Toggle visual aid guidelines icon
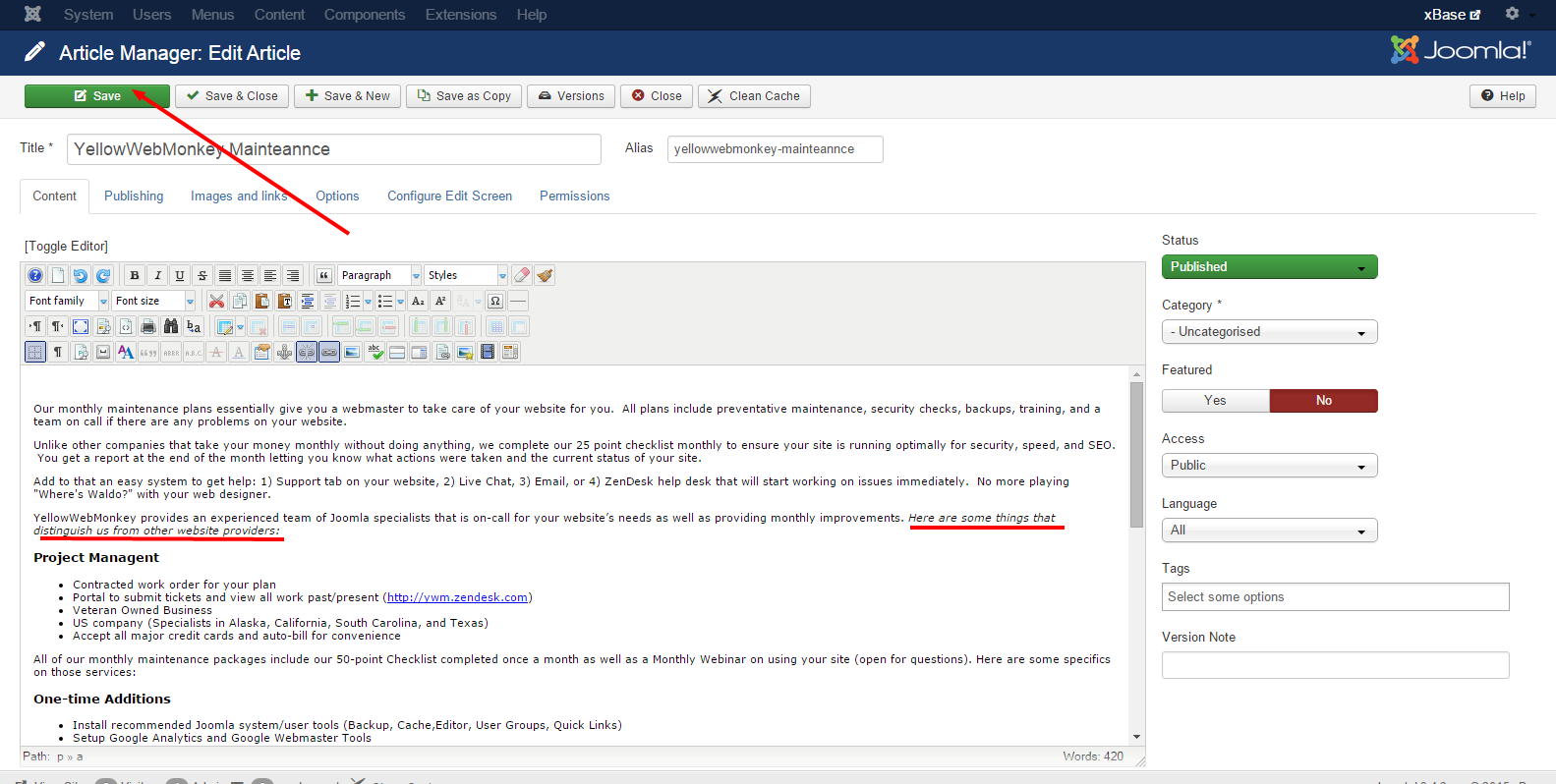 click(35, 352)
